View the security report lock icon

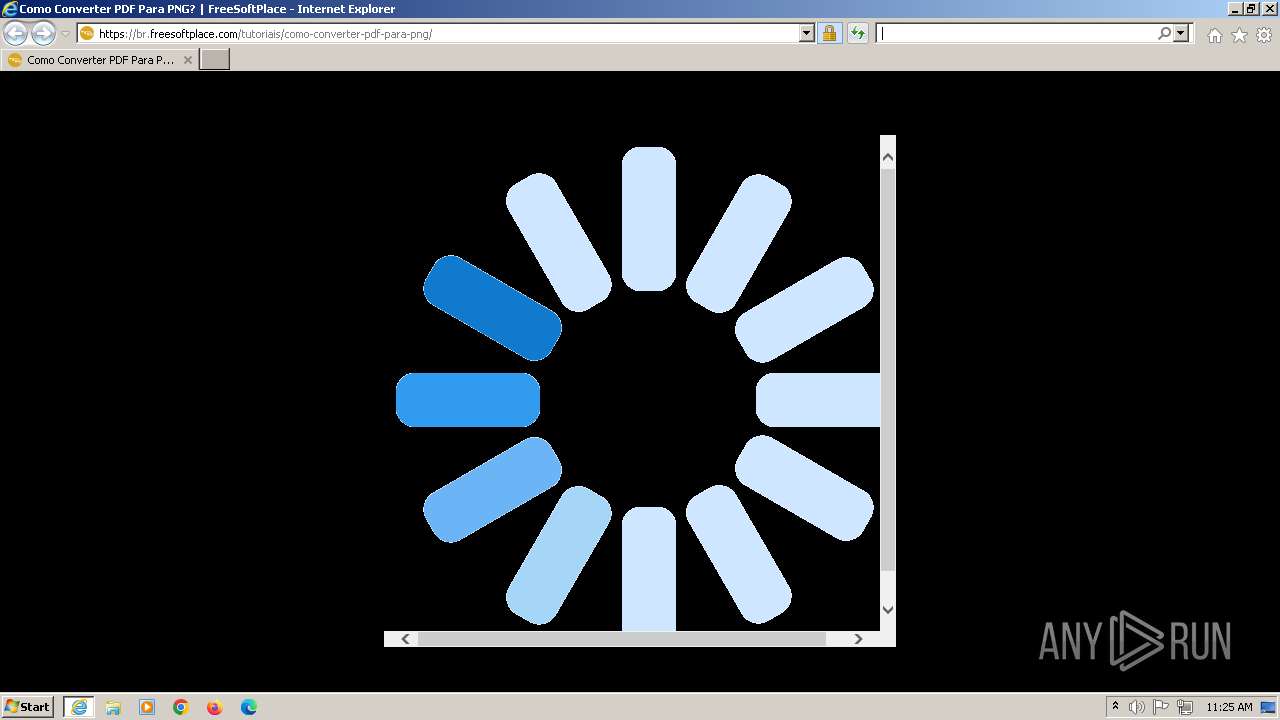point(829,33)
